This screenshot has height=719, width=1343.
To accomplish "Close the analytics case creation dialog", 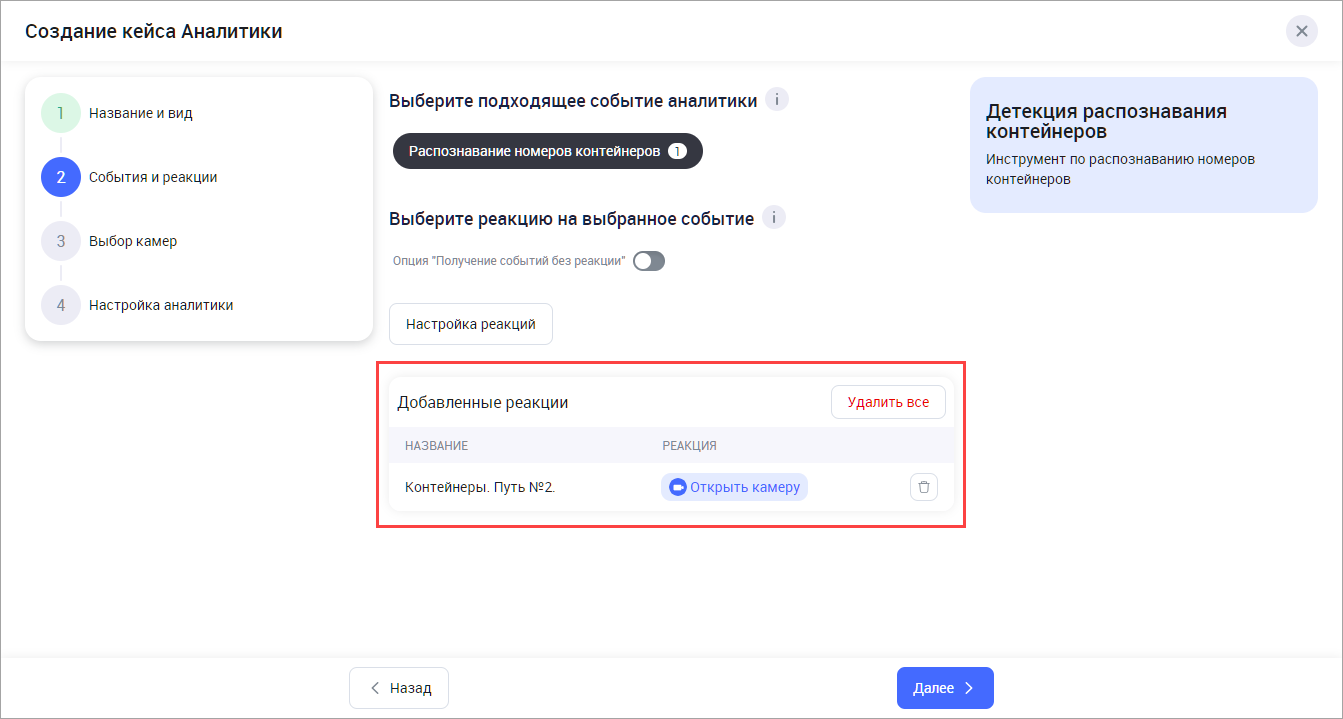I will [x=1301, y=31].
